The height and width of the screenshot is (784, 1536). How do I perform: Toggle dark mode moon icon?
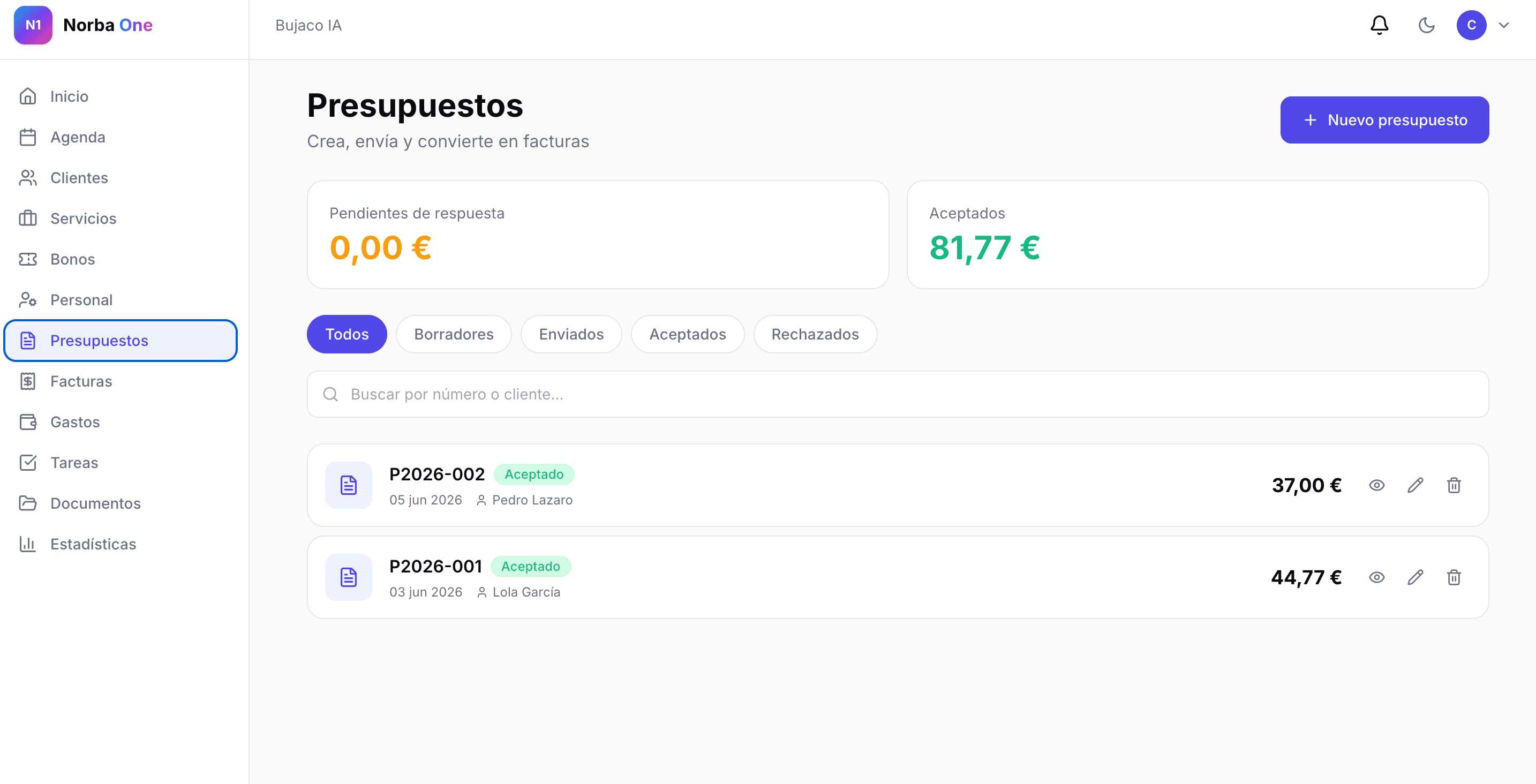[1426, 25]
